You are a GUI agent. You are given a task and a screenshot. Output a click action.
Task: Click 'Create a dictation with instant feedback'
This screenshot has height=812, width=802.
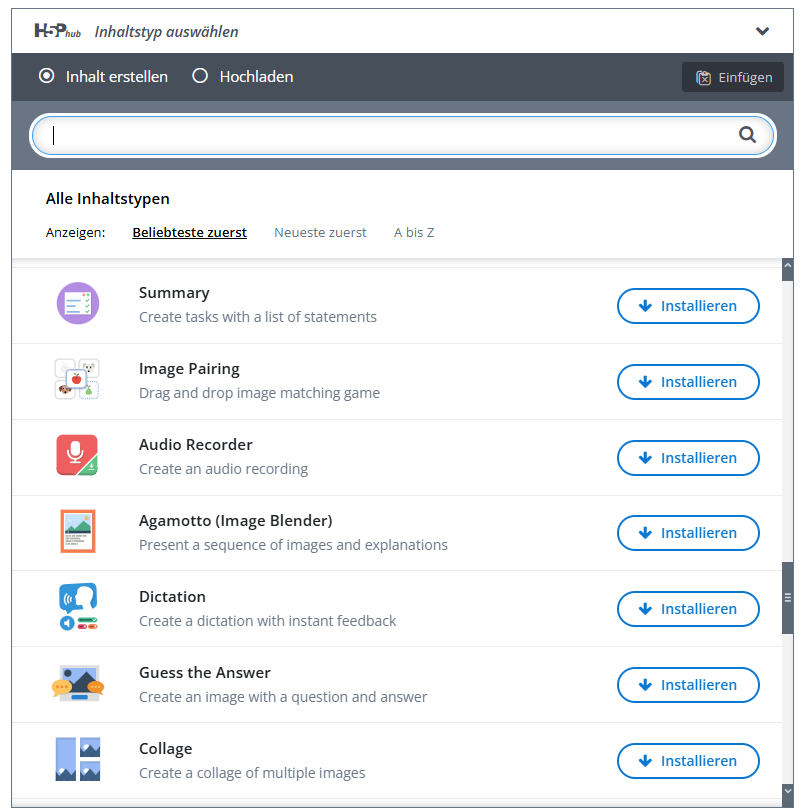[267, 620]
